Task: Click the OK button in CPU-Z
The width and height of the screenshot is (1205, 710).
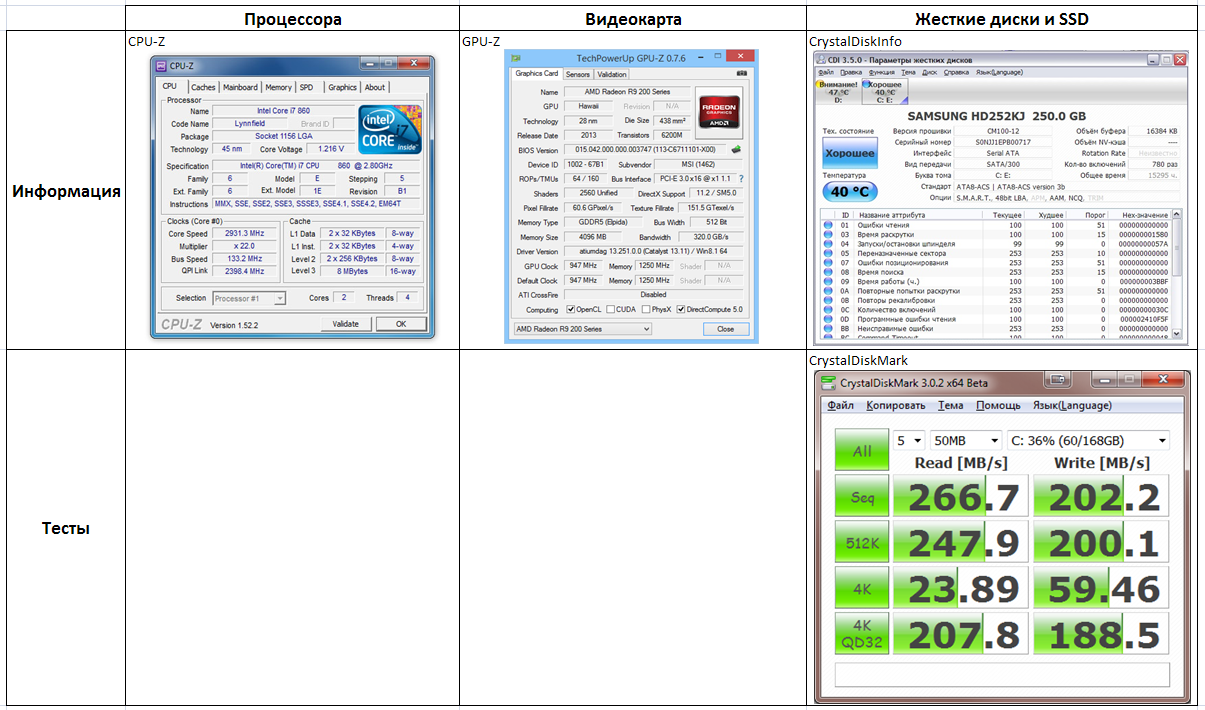Action: (x=400, y=324)
